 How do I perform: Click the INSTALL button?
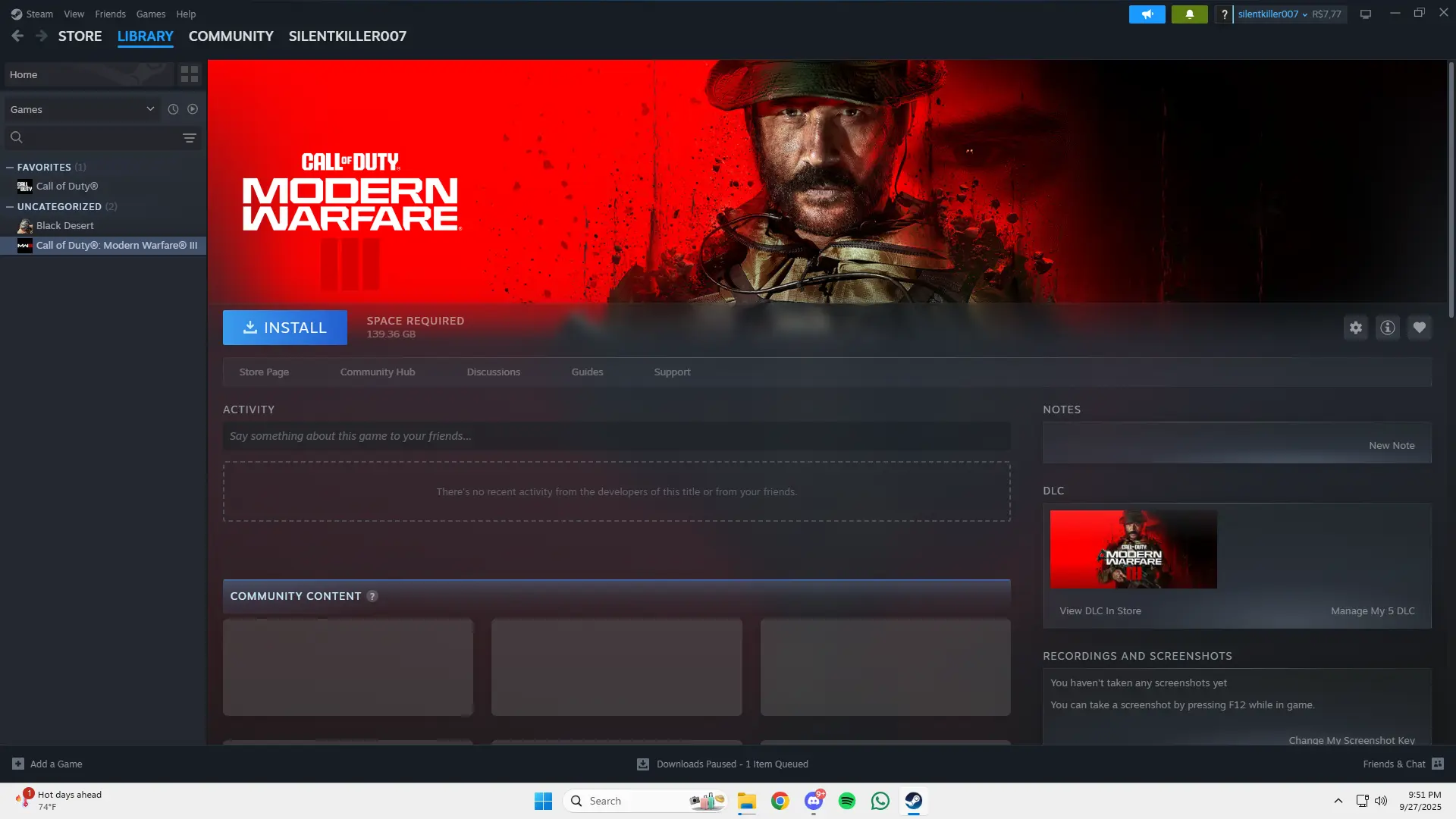[285, 328]
